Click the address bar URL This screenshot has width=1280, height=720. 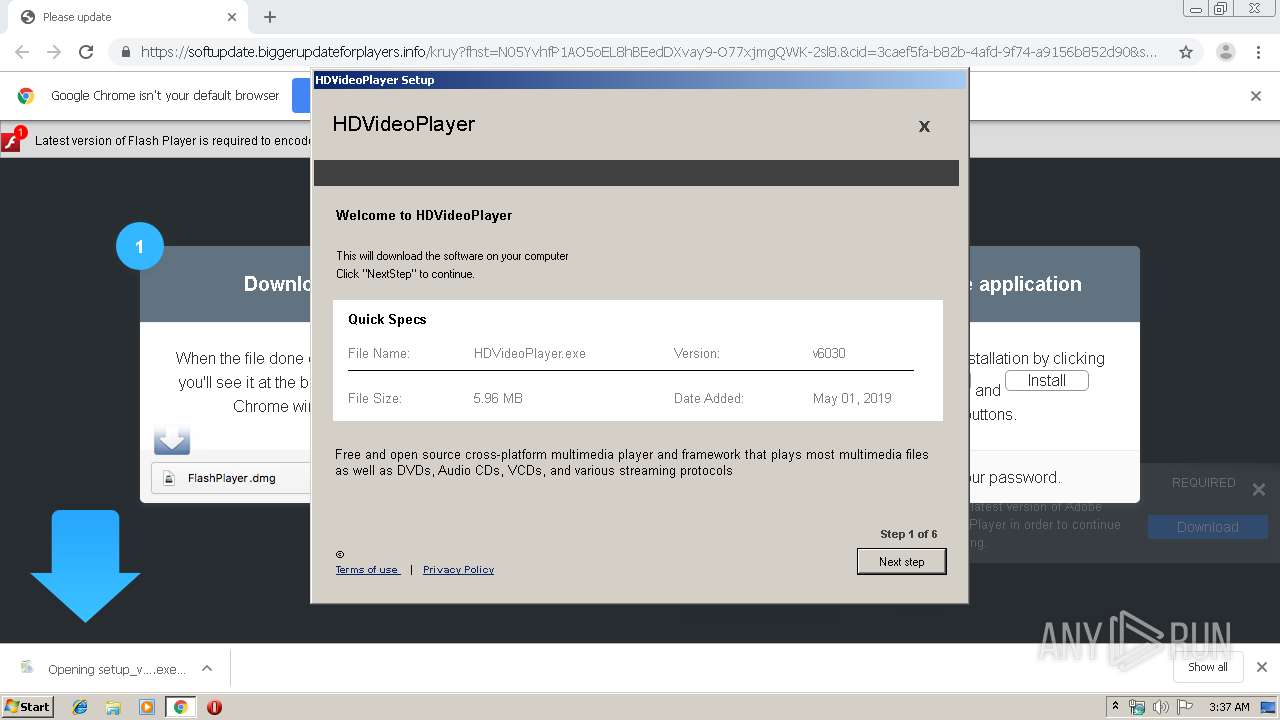pyautogui.click(x=648, y=52)
